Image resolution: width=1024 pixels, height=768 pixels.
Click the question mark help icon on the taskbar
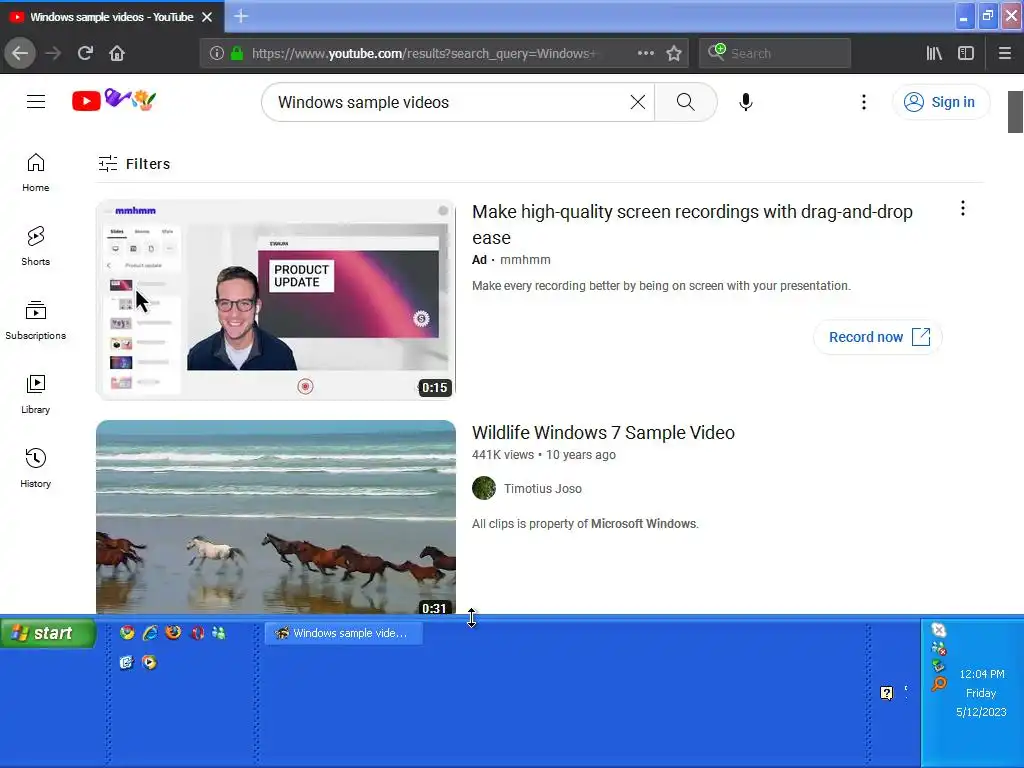click(886, 693)
